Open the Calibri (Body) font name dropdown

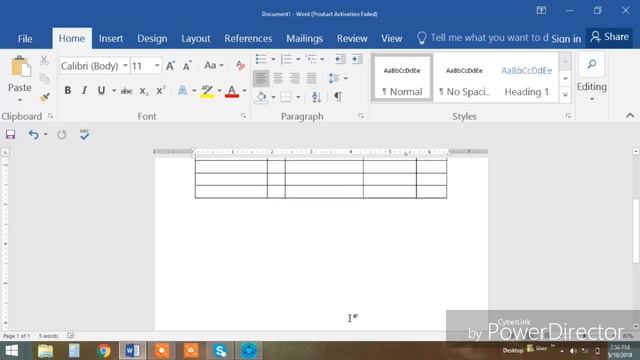(x=125, y=66)
